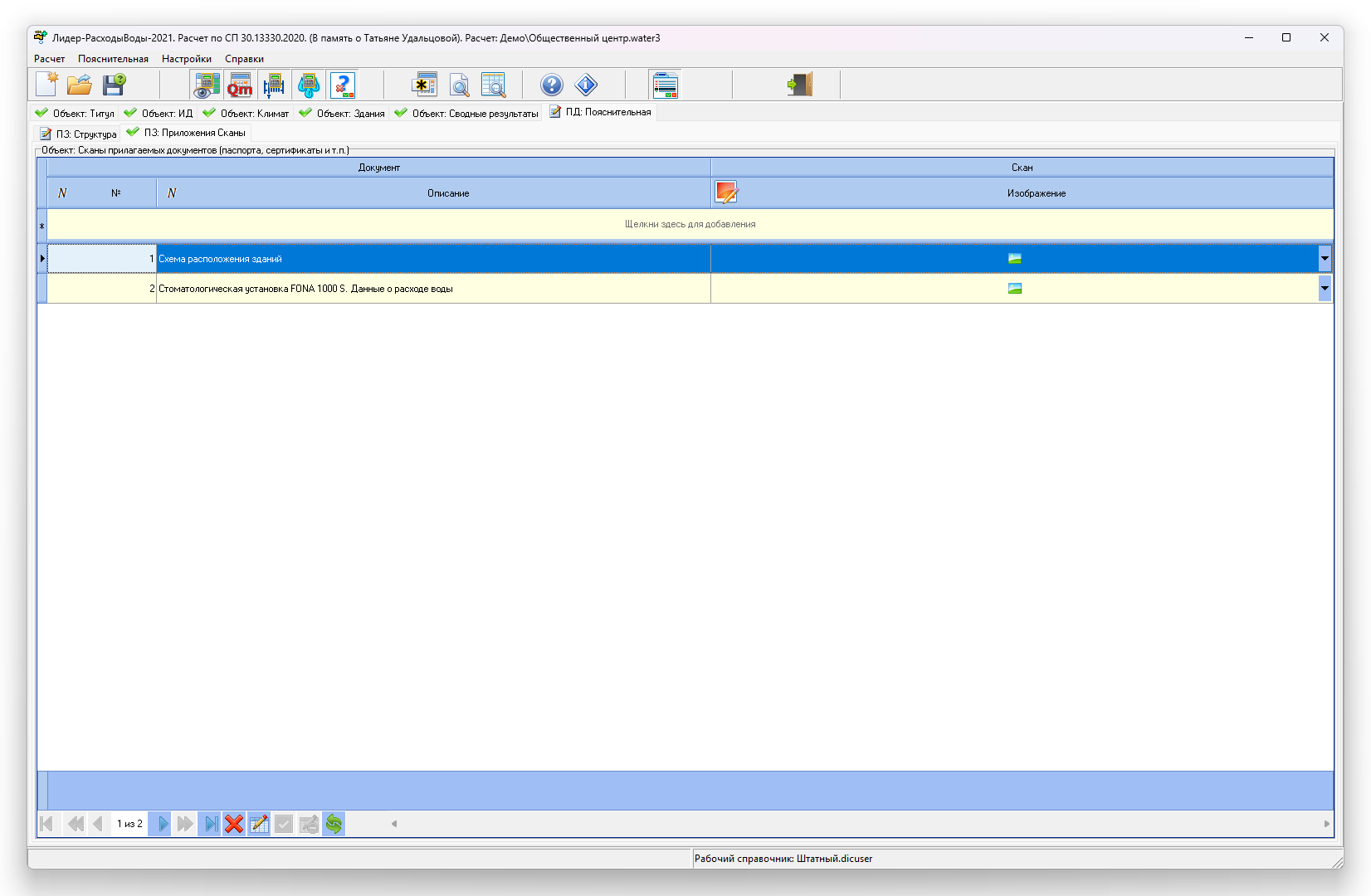Click the list window toolbar icon
The image size is (1371, 896).
click(x=666, y=85)
